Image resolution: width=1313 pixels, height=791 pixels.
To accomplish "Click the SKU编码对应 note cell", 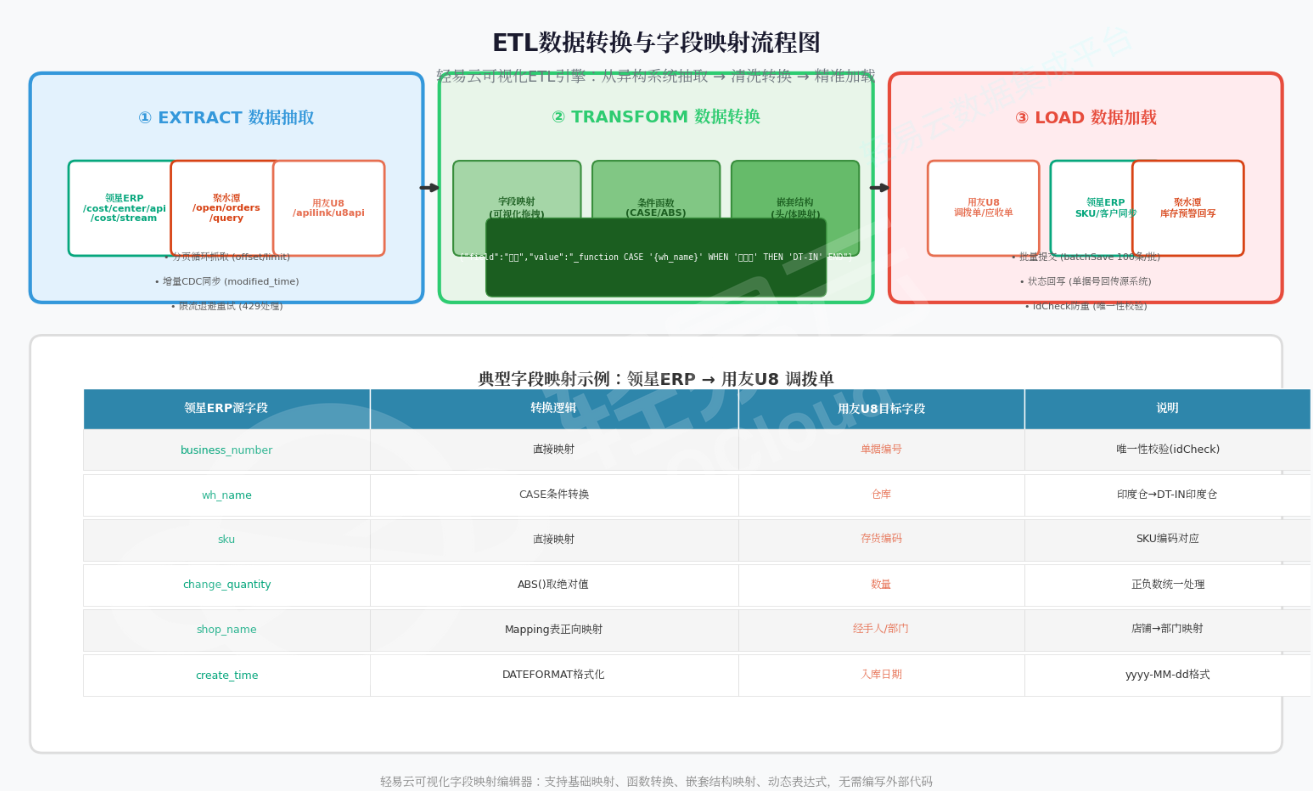I will 1168,539.
